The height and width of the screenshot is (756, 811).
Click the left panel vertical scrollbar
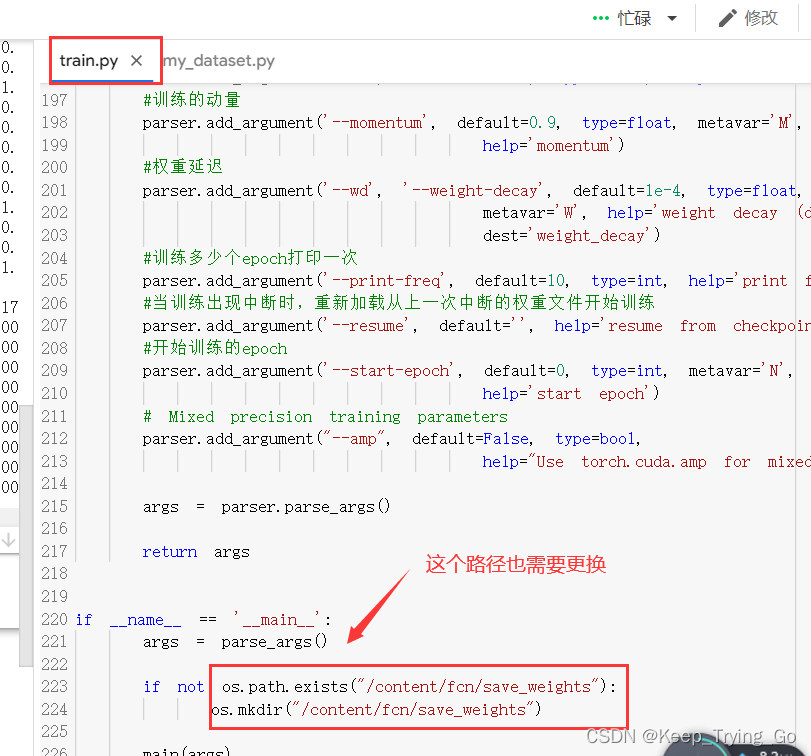point(26,535)
